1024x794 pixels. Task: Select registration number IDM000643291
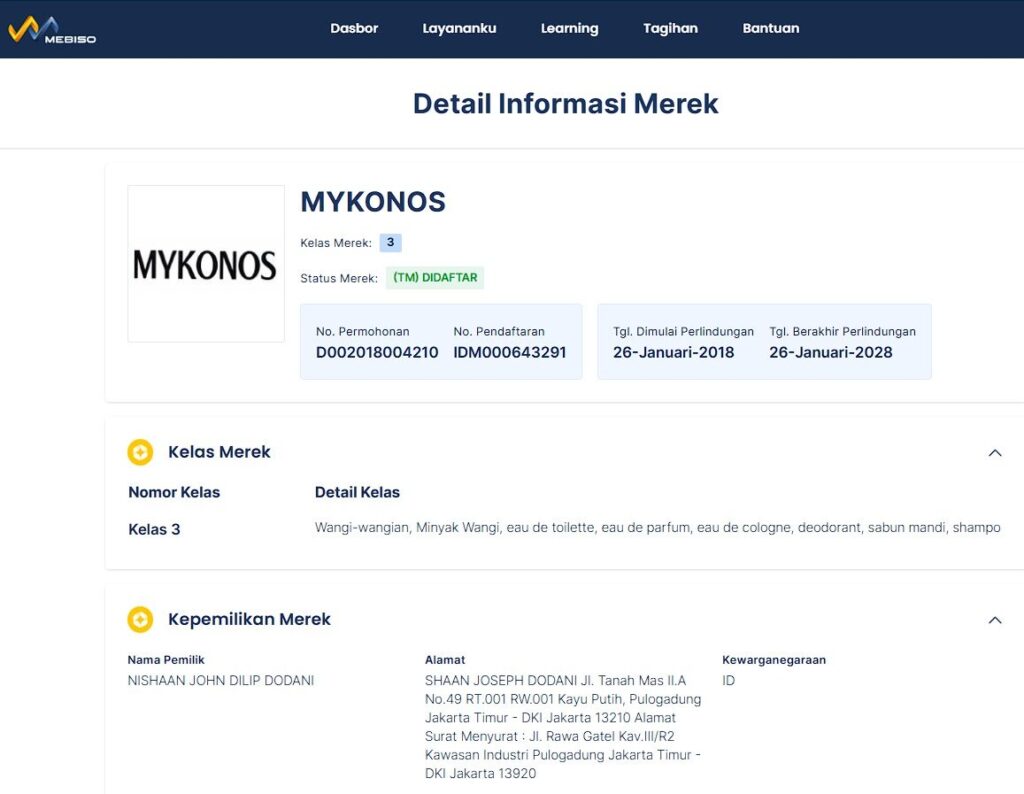pyautogui.click(x=510, y=352)
